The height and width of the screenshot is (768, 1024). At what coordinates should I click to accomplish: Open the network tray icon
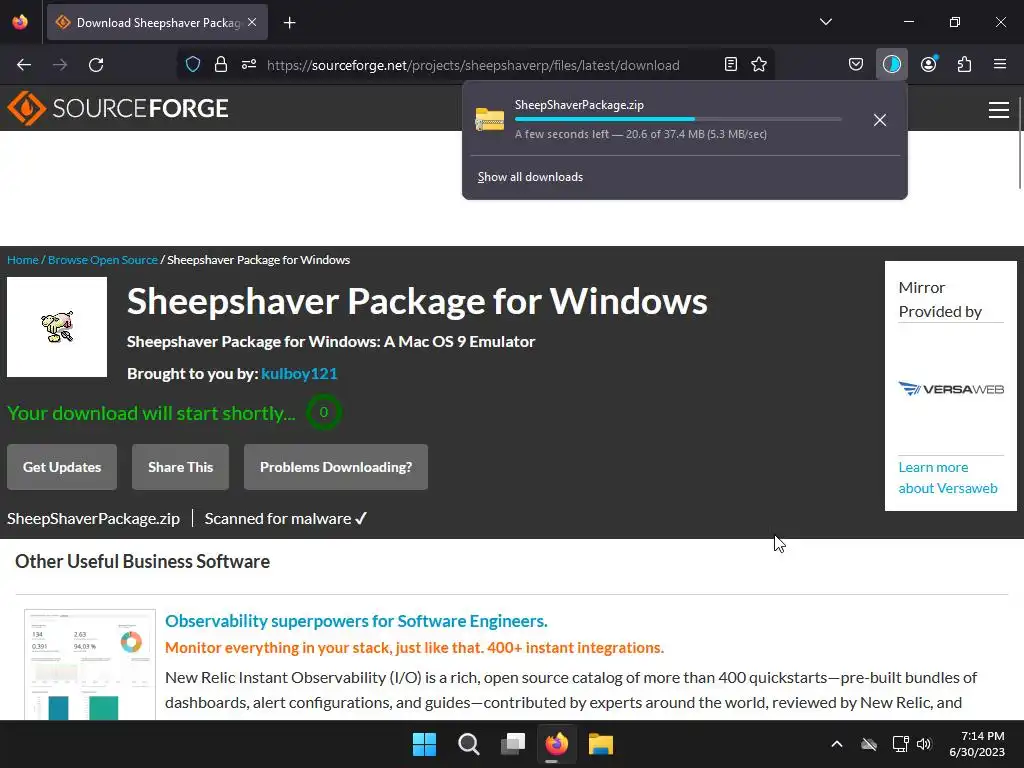tap(900, 744)
